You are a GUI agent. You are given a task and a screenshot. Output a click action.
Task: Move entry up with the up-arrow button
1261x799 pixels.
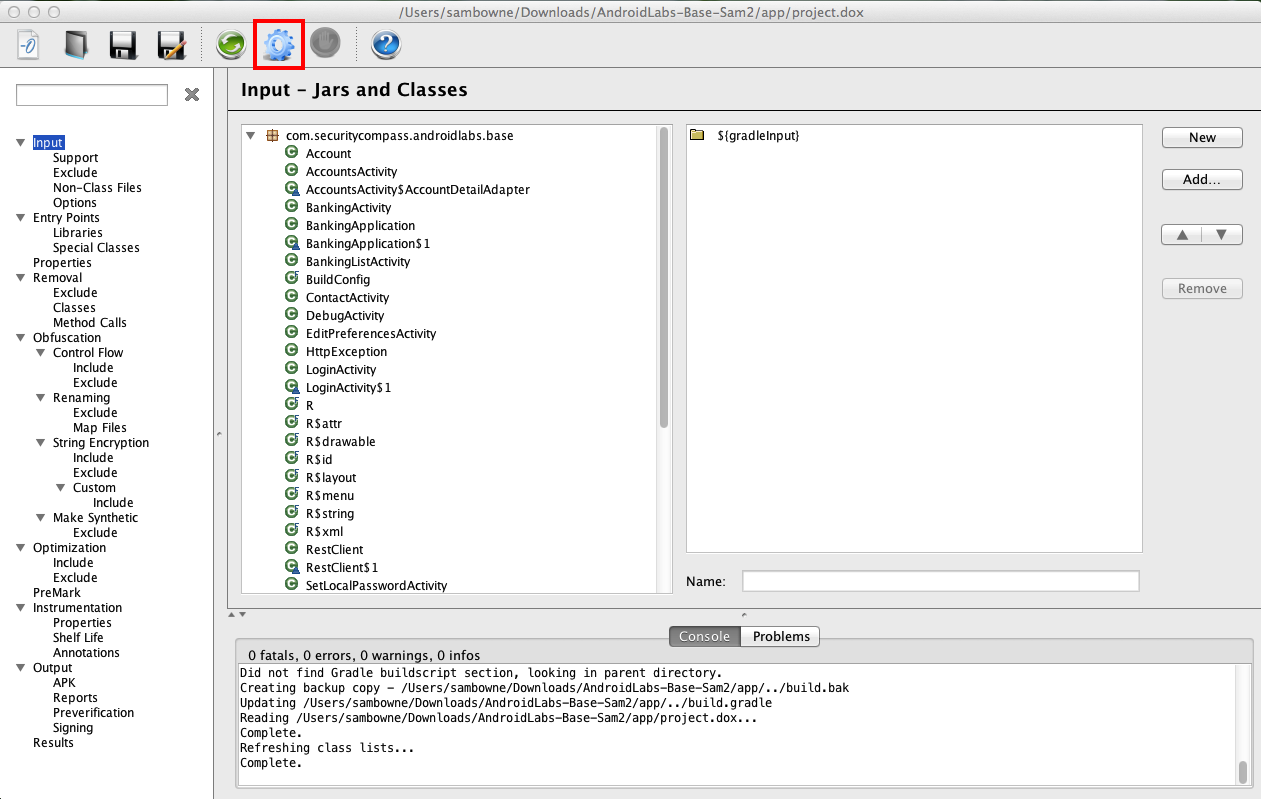coord(1182,235)
